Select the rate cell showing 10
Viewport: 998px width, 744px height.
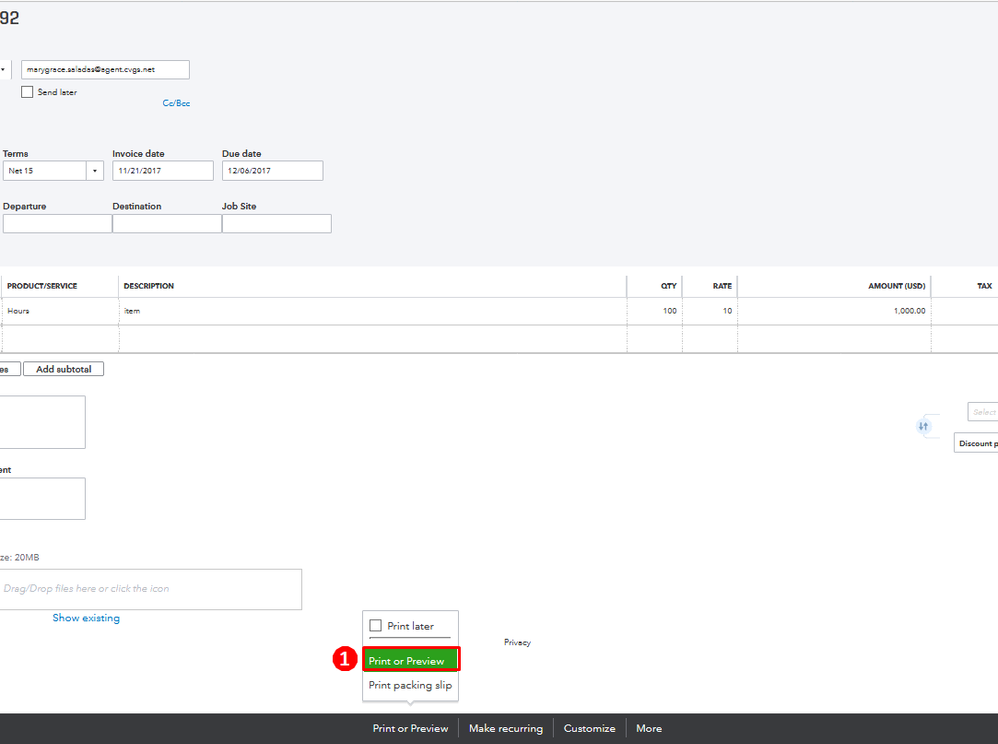coord(710,311)
